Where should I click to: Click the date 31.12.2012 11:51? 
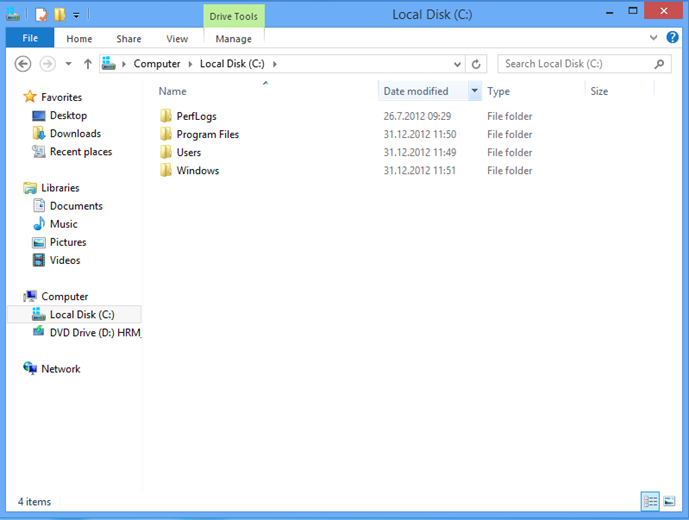(x=420, y=170)
